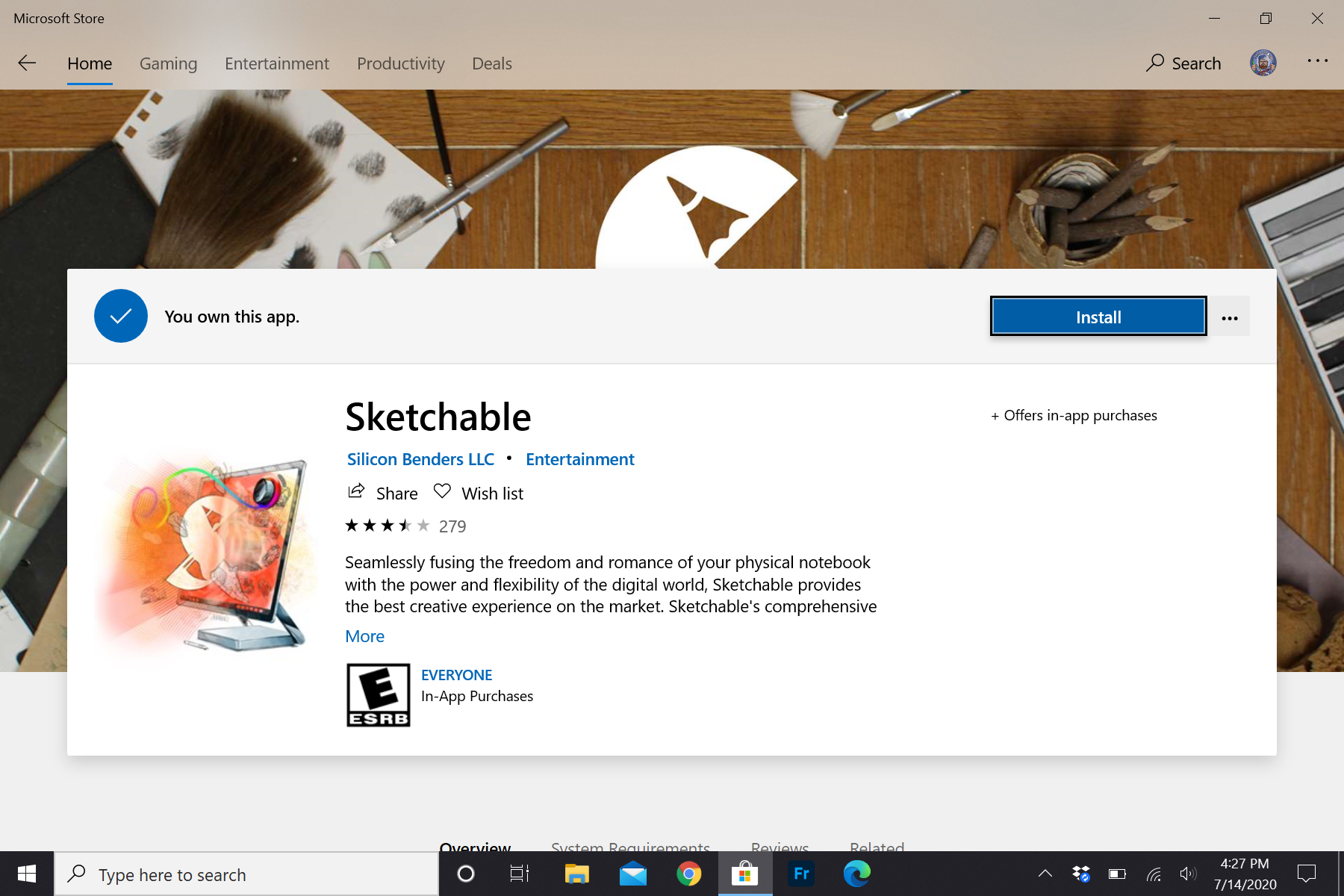Open the Store's top-right three-dot menu
Image resolution: width=1344 pixels, height=896 pixels.
1317,61
